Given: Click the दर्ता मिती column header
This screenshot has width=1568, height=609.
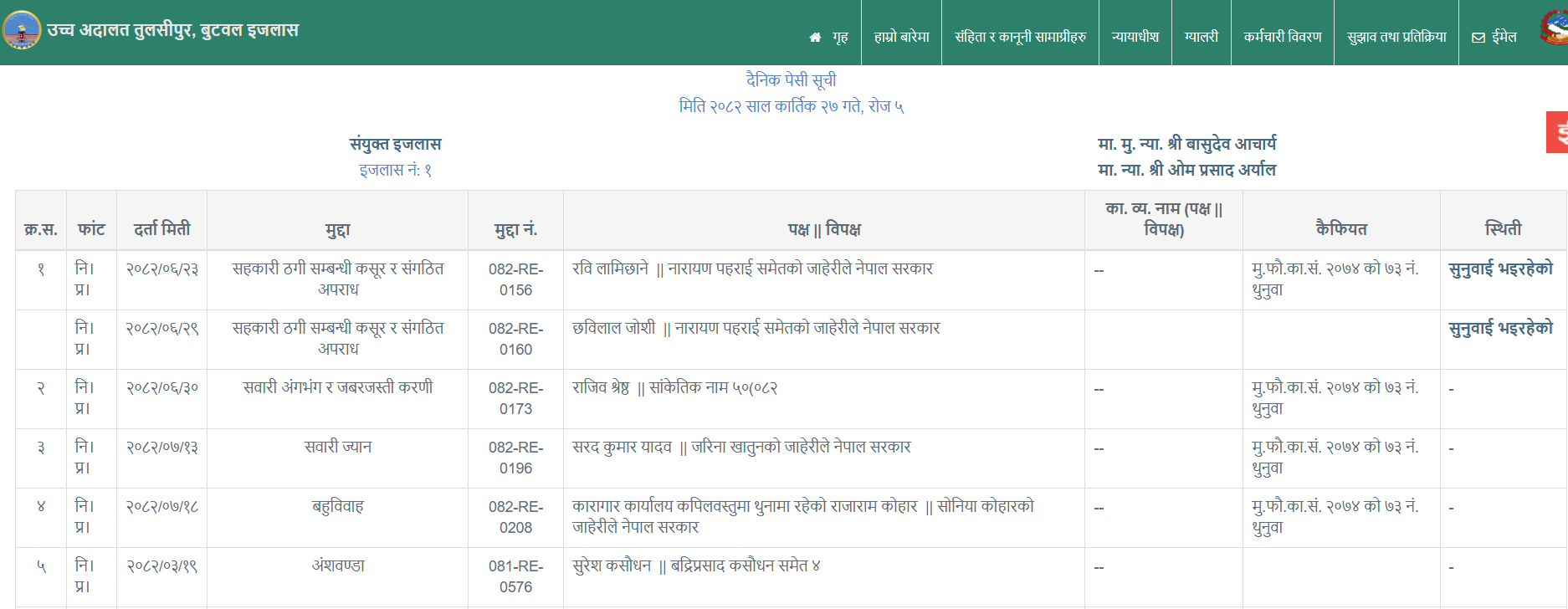Looking at the screenshot, I should [x=161, y=228].
